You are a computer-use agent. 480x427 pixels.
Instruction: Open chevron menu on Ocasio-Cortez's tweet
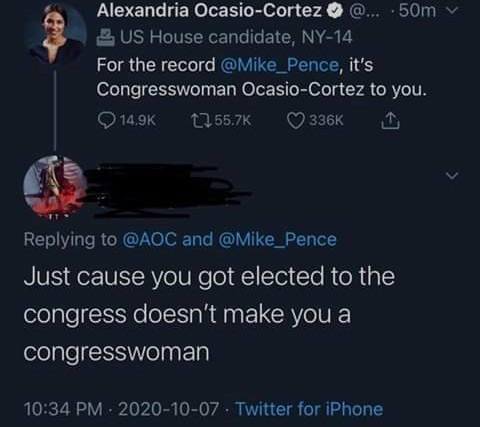(451, 10)
